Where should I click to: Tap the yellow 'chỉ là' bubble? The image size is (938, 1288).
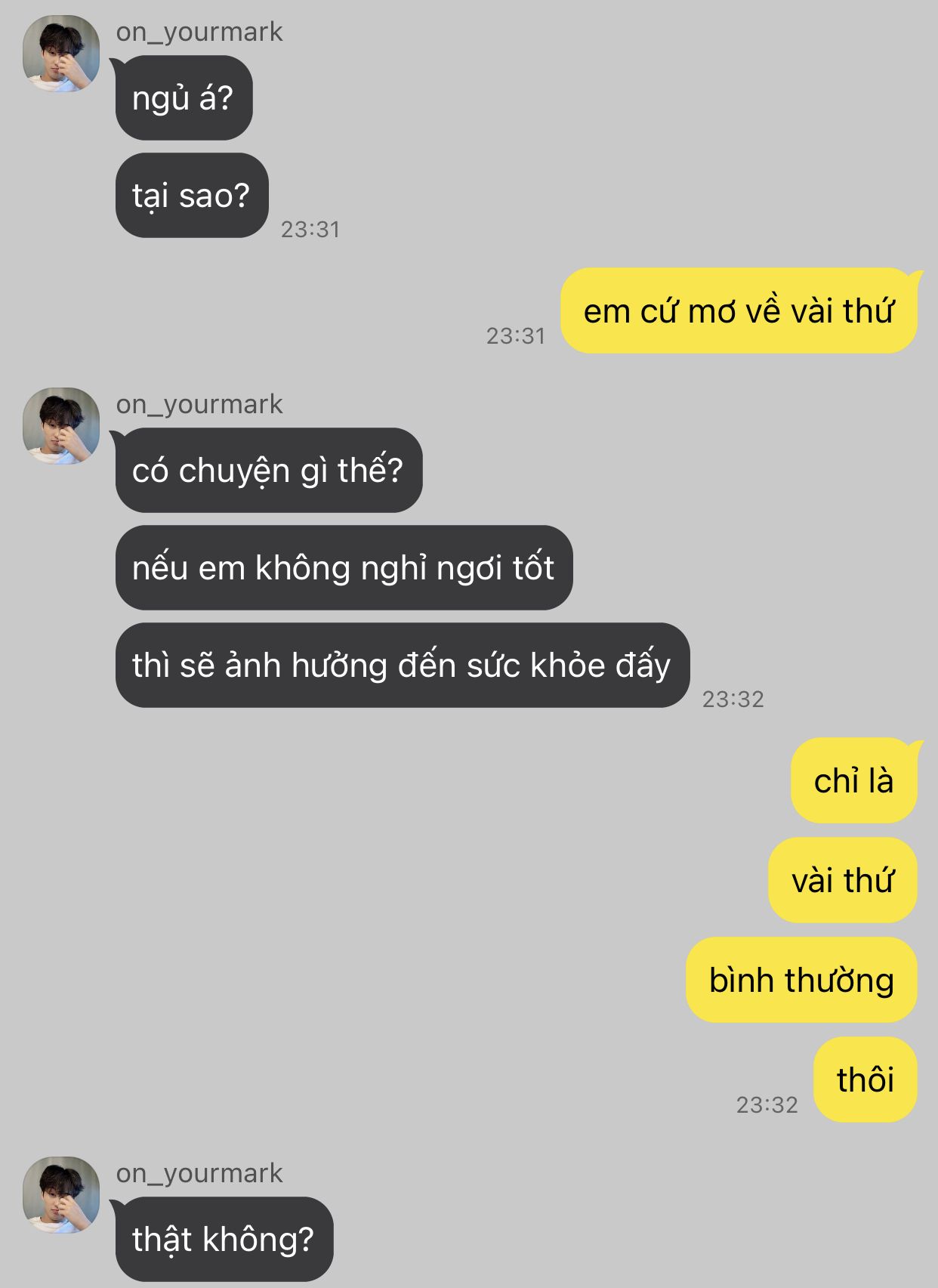[854, 780]
